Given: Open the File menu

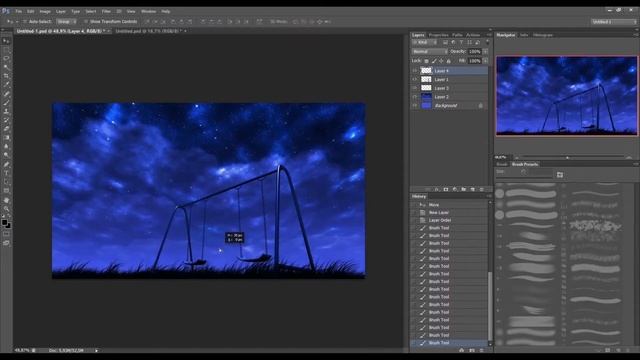Looking at the screenshot, I should click(19, 11).
